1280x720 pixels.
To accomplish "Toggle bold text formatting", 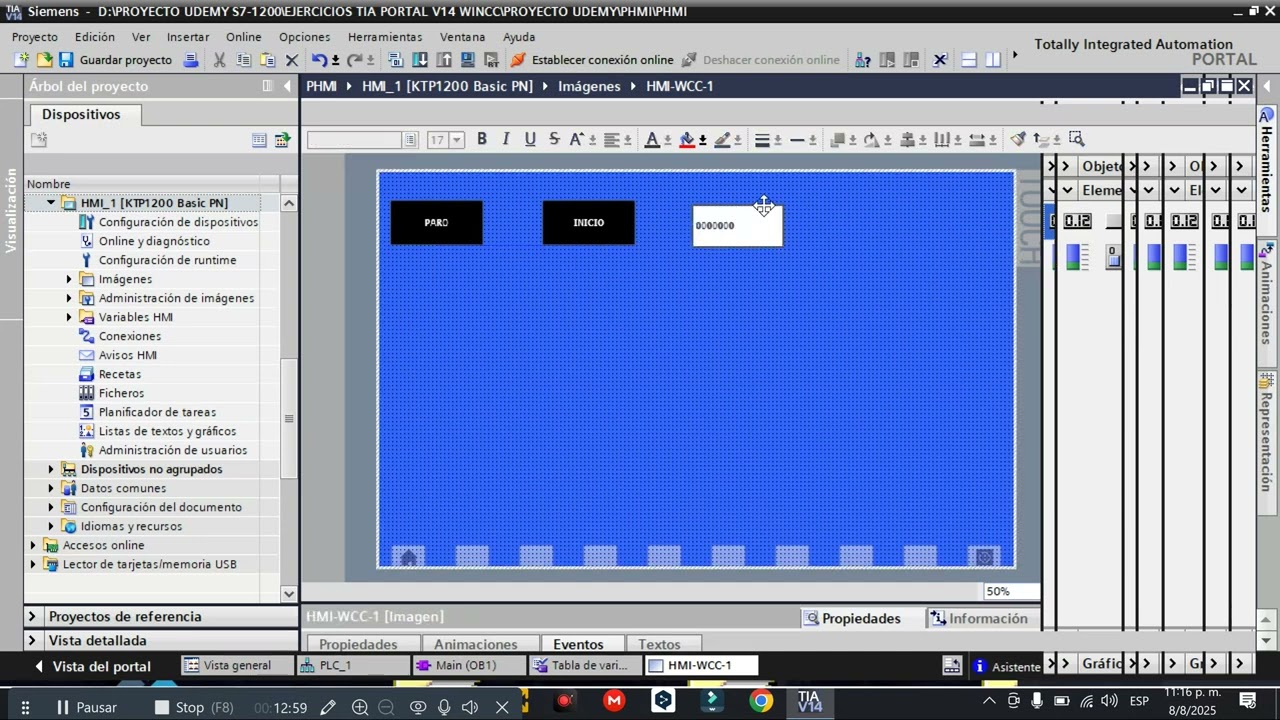I will 482,139.
